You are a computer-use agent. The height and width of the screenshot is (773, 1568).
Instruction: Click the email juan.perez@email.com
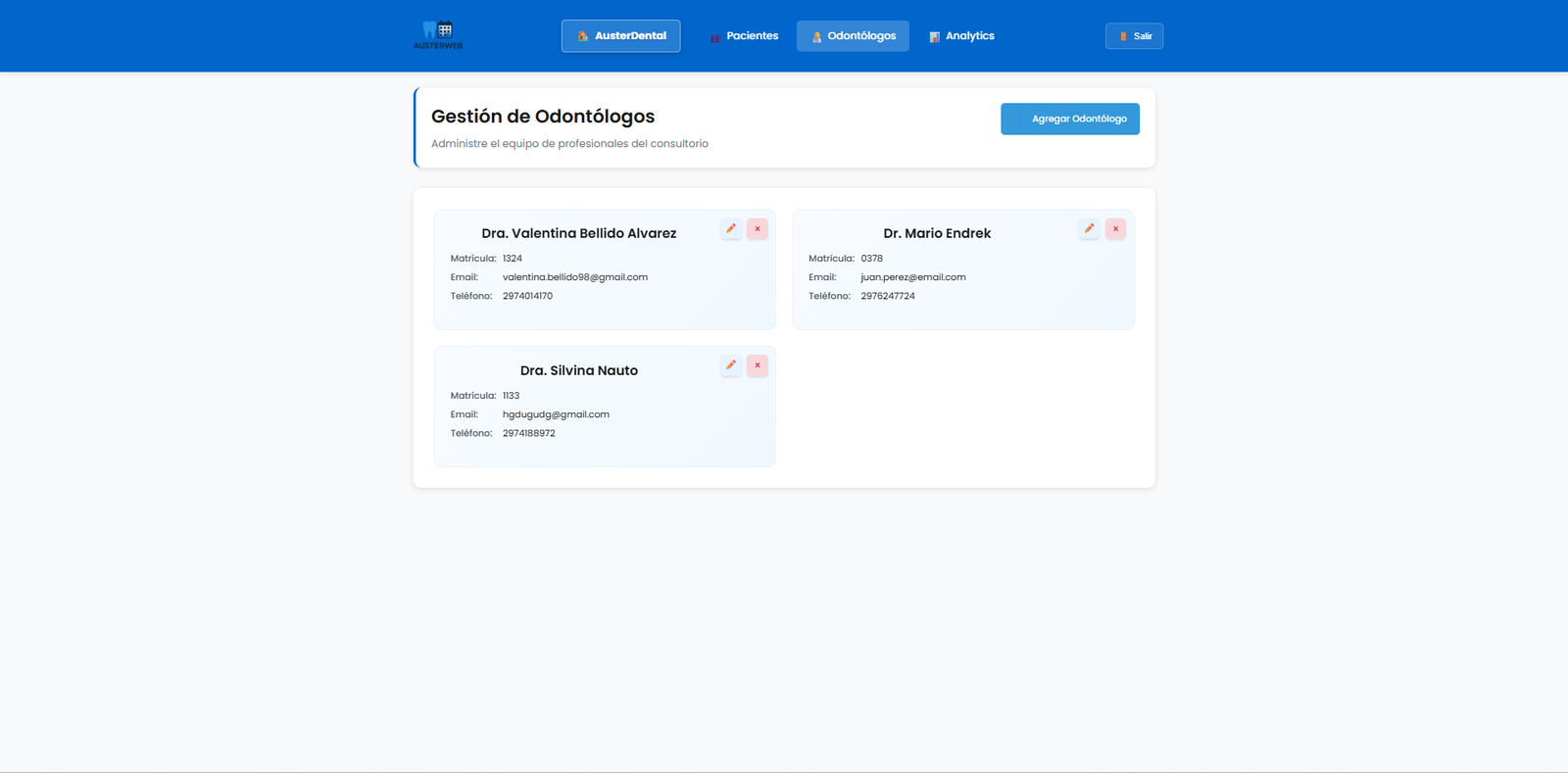(912, 277)
